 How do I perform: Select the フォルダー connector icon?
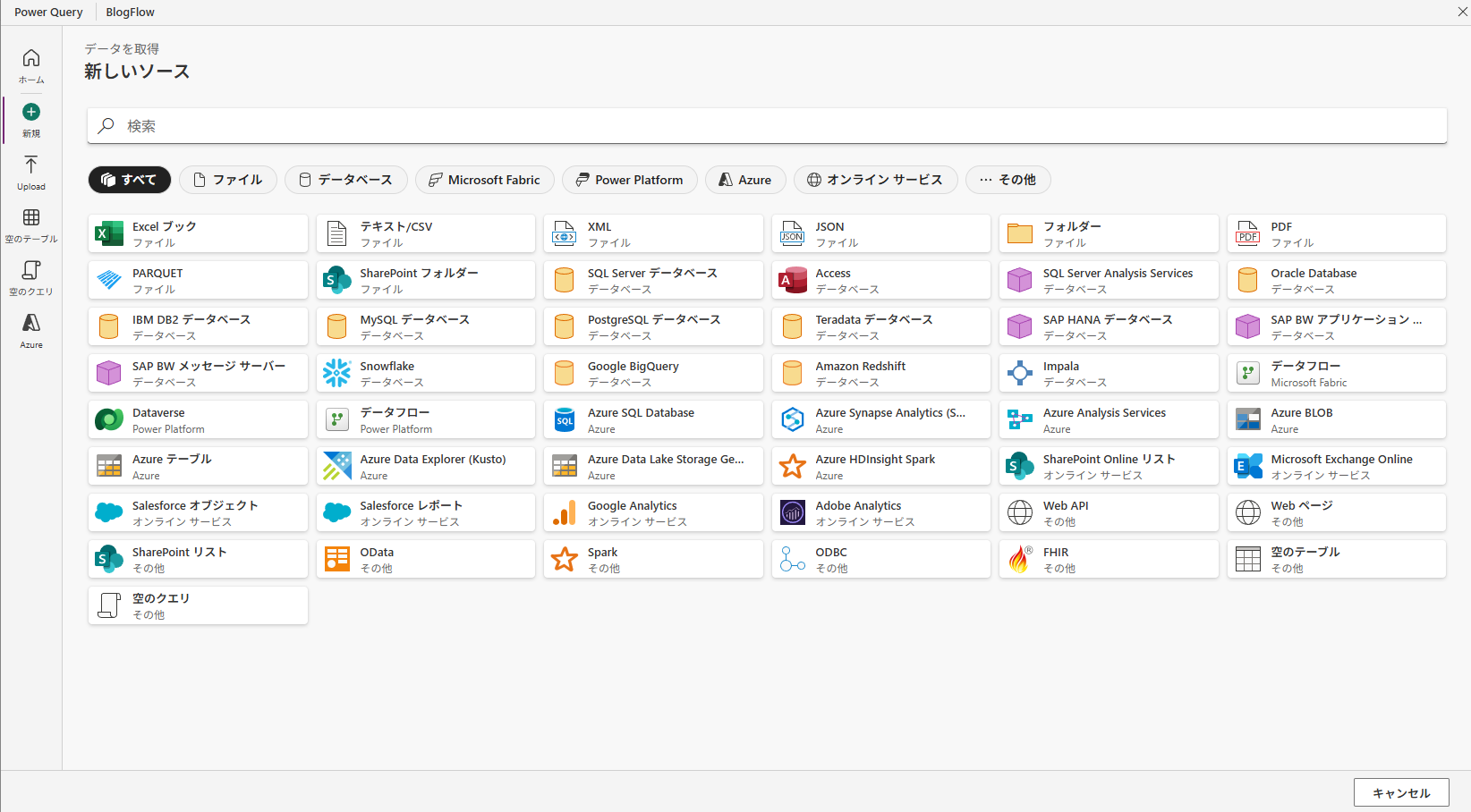coord(1020,234)
